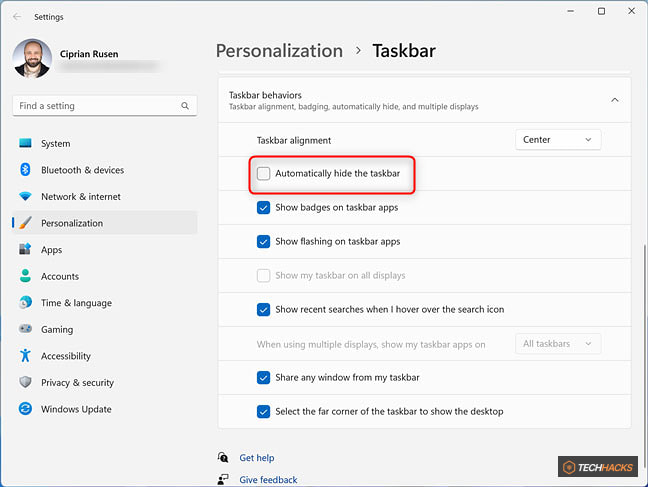Click the user profile picture
This screenshot has height=487, width=648.
point(32,59)
